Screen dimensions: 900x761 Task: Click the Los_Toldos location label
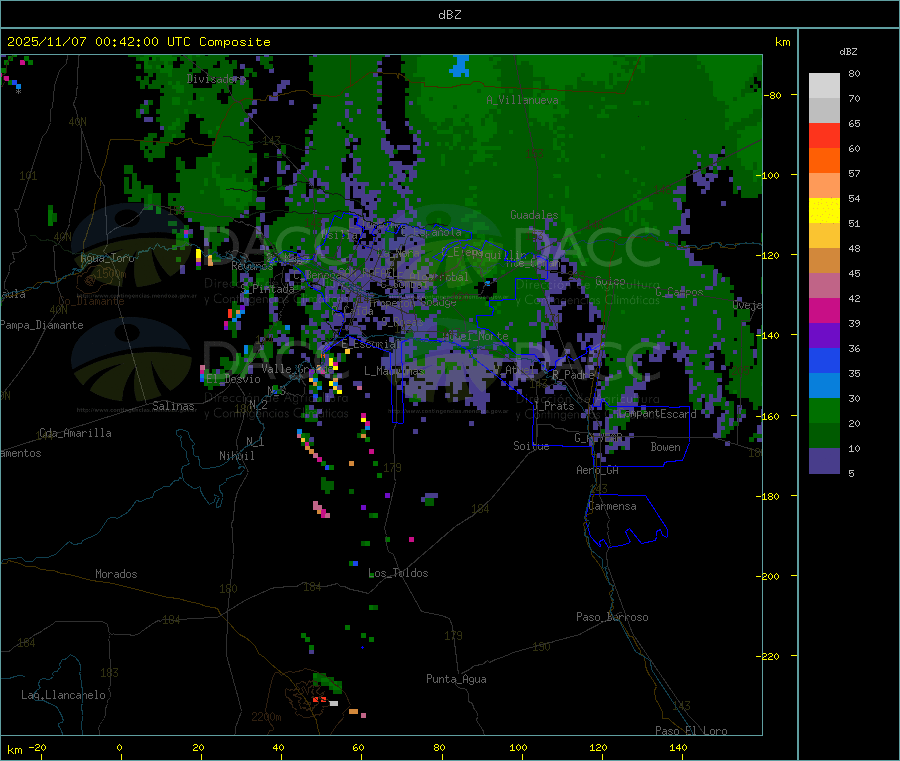click(398, 573)
